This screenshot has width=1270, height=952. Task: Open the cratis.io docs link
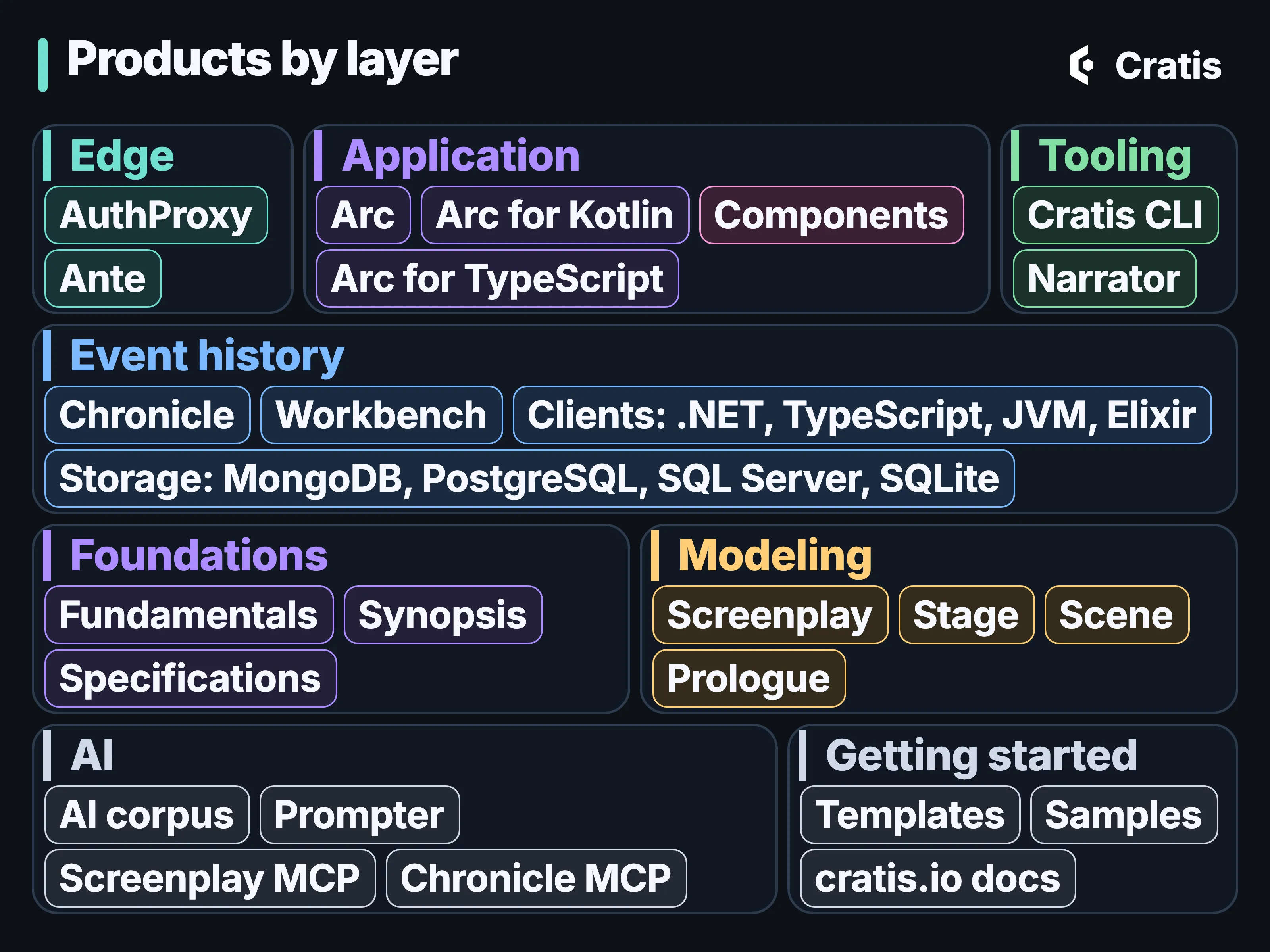(938, 878)
